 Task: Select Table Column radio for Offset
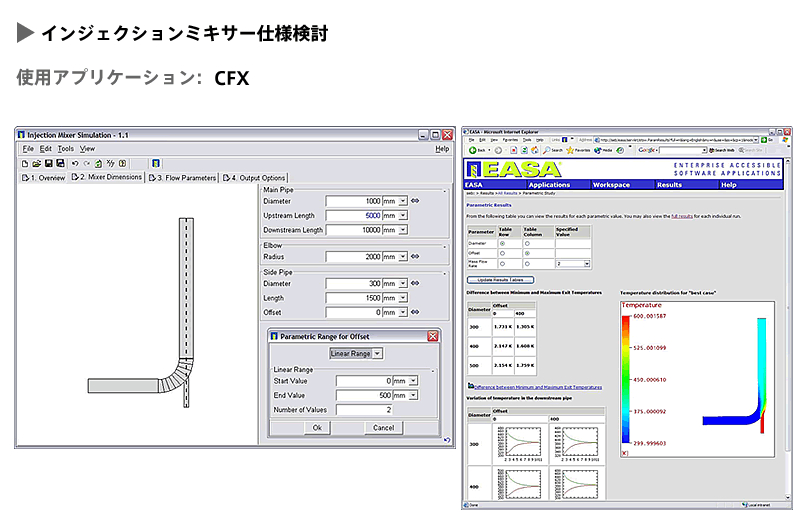pyautogui.click(x=527, y=254)
